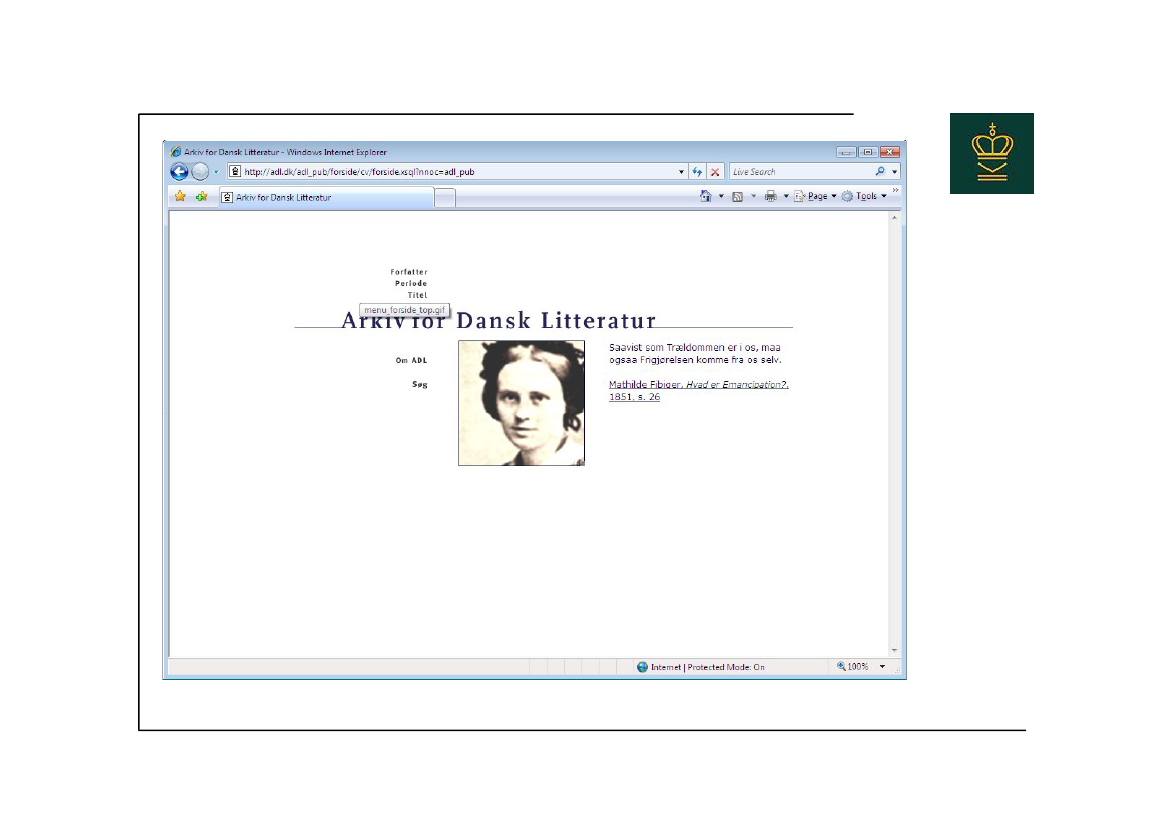Viewport: 1169px width, 827px height.
Task: Expand the address bar history dropdown
Action: coord(681,172)
